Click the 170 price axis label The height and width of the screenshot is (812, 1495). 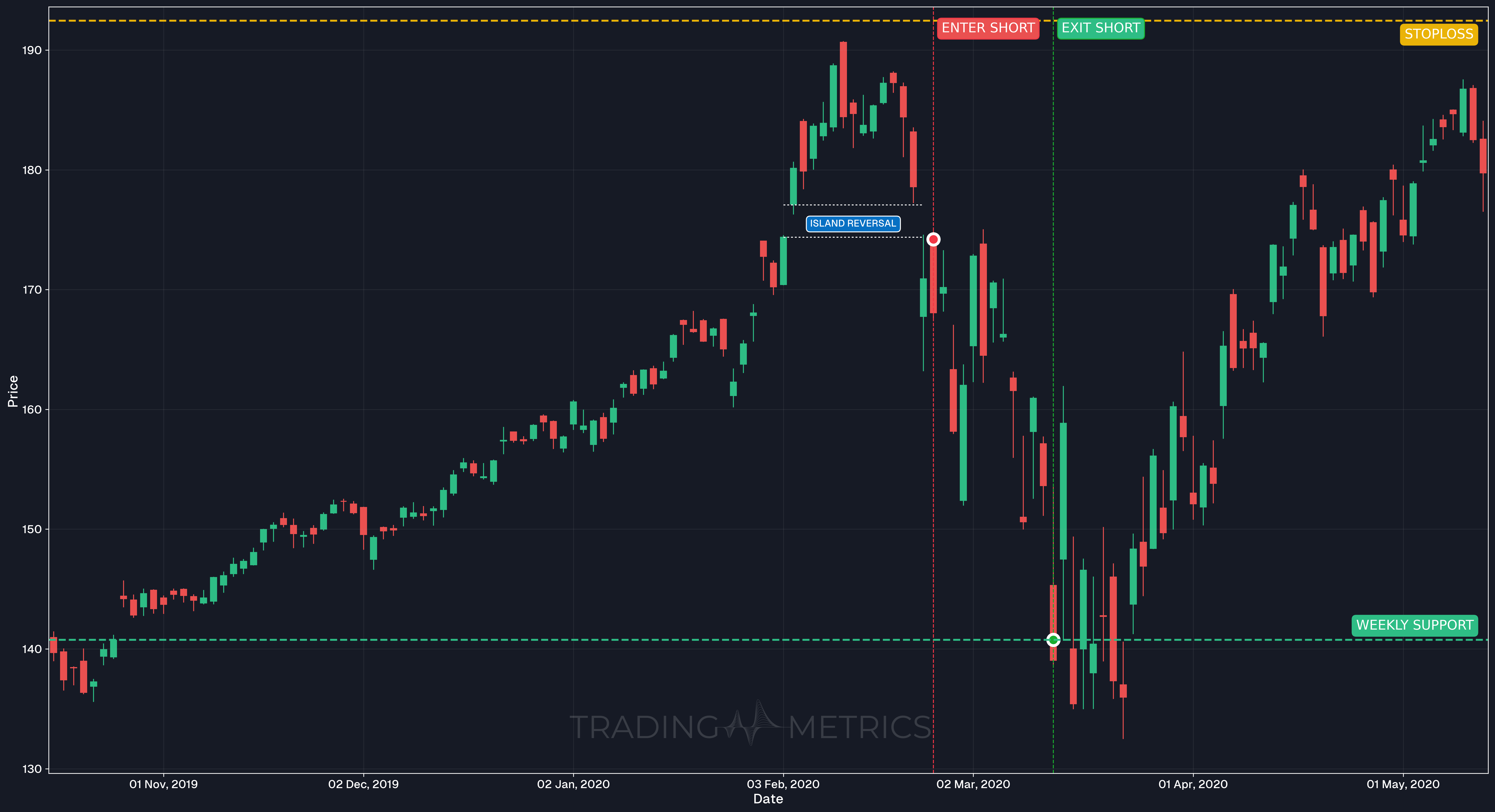32,290
